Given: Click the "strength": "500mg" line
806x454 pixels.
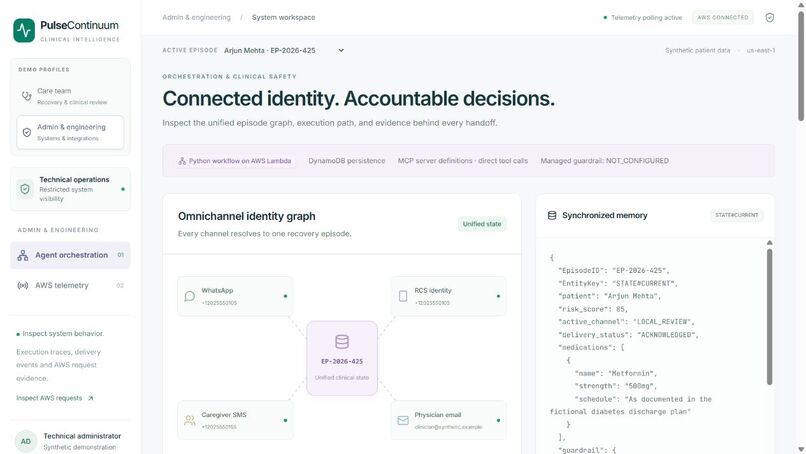Looking at the screenshot, I should tap(616, 386).
